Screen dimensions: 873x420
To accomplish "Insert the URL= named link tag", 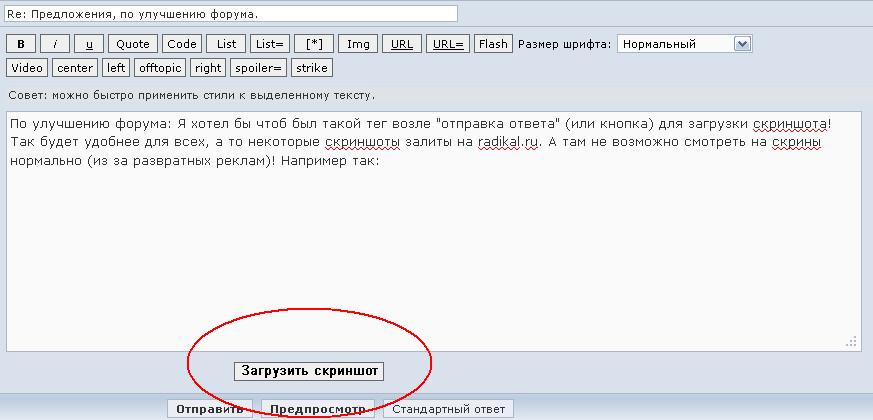I will pos(448,44).
